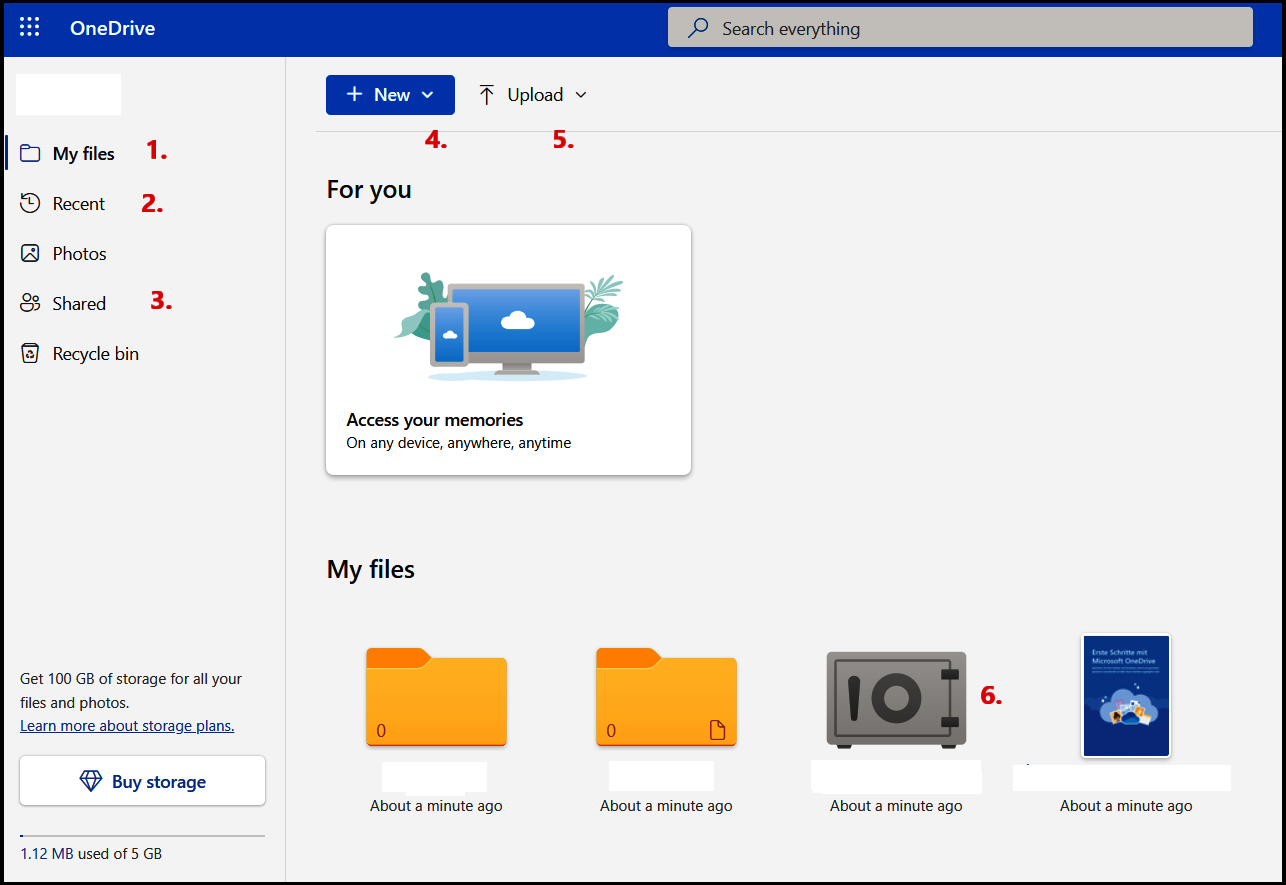Click the Access your memories card
Screen dimensions: 1286x885
pyautogui.click(x=508, y=349)
